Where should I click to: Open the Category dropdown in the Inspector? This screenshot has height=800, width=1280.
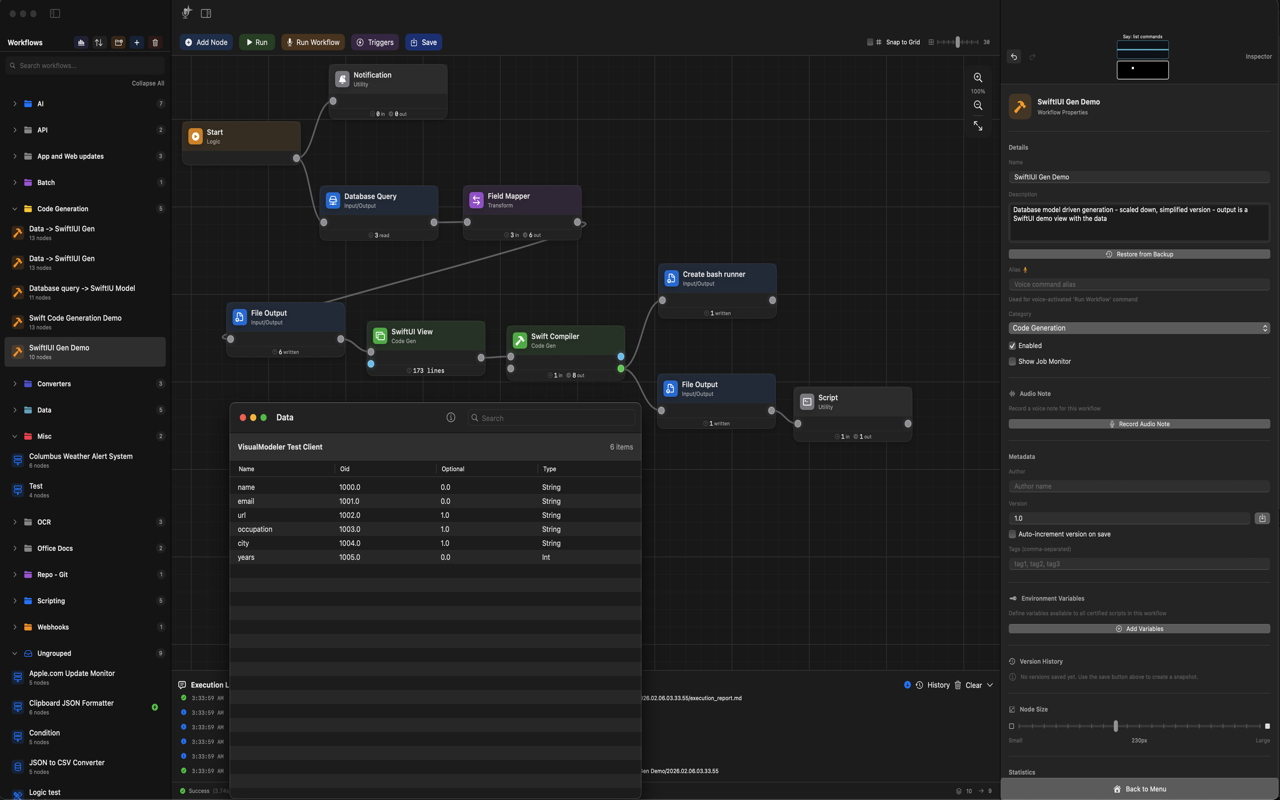coord(1139,328)
